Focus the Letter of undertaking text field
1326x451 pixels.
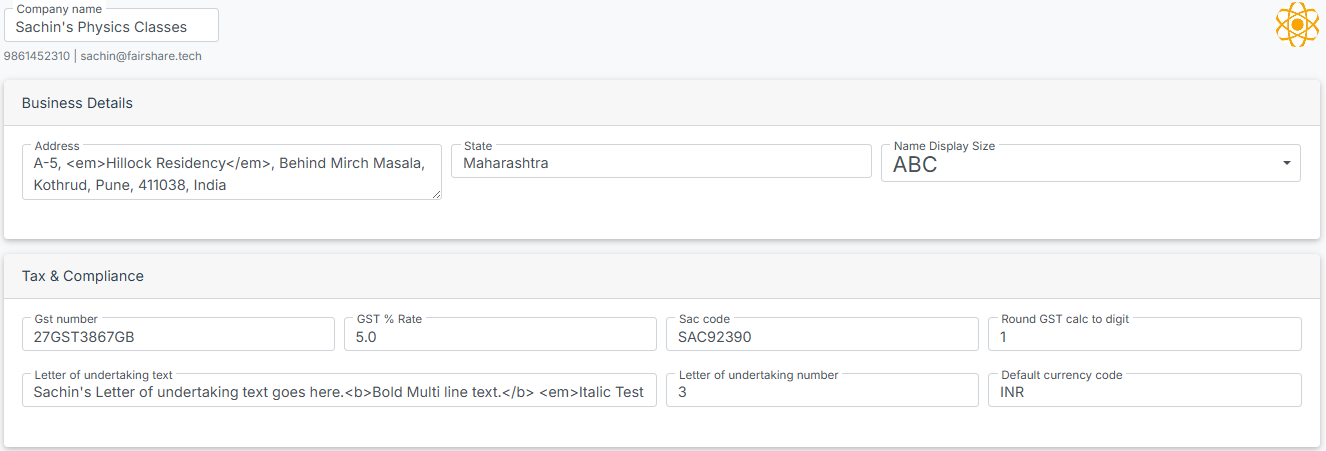tap(339, 392)
